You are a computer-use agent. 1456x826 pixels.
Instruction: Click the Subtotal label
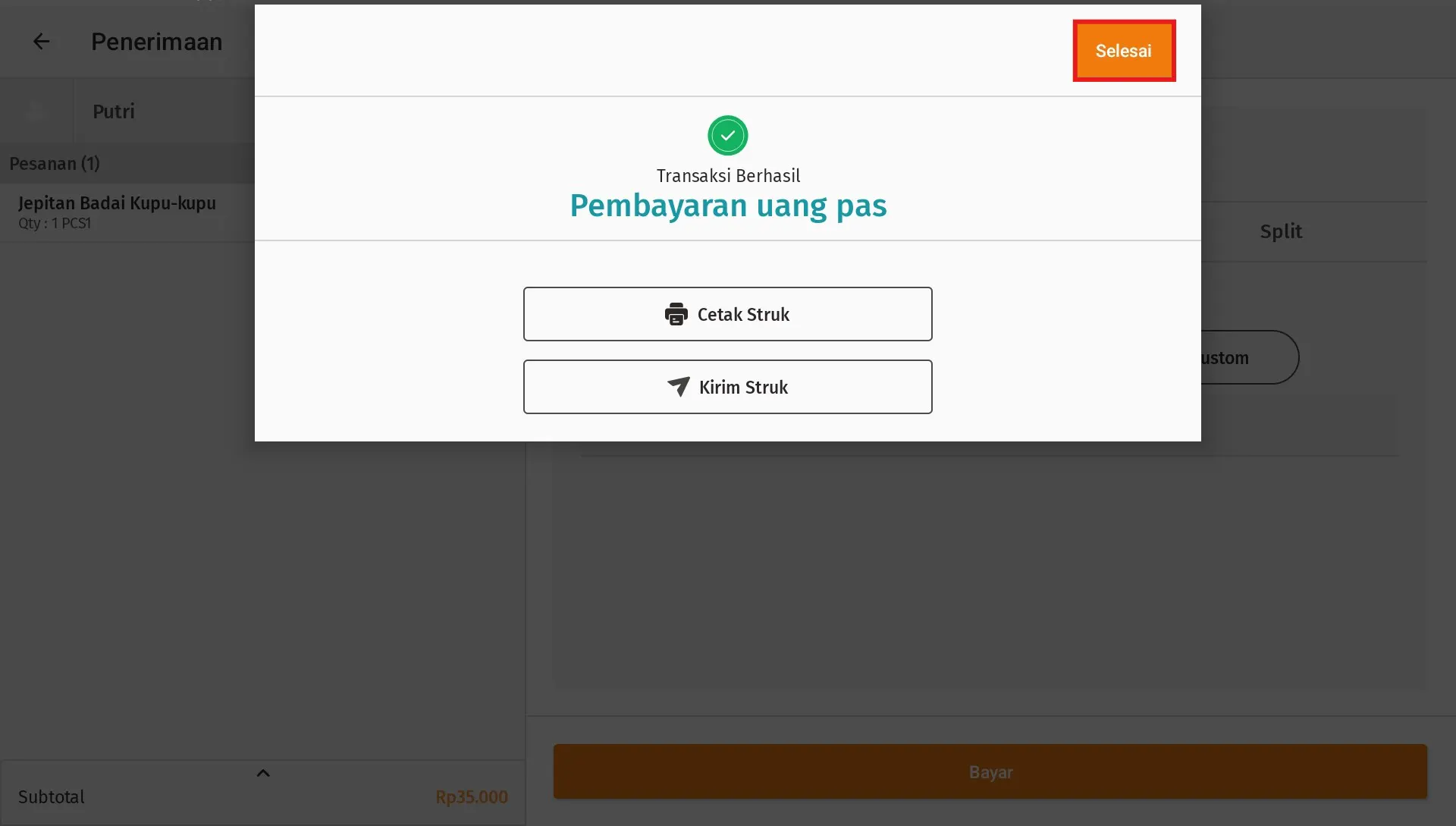coord(50,796)
